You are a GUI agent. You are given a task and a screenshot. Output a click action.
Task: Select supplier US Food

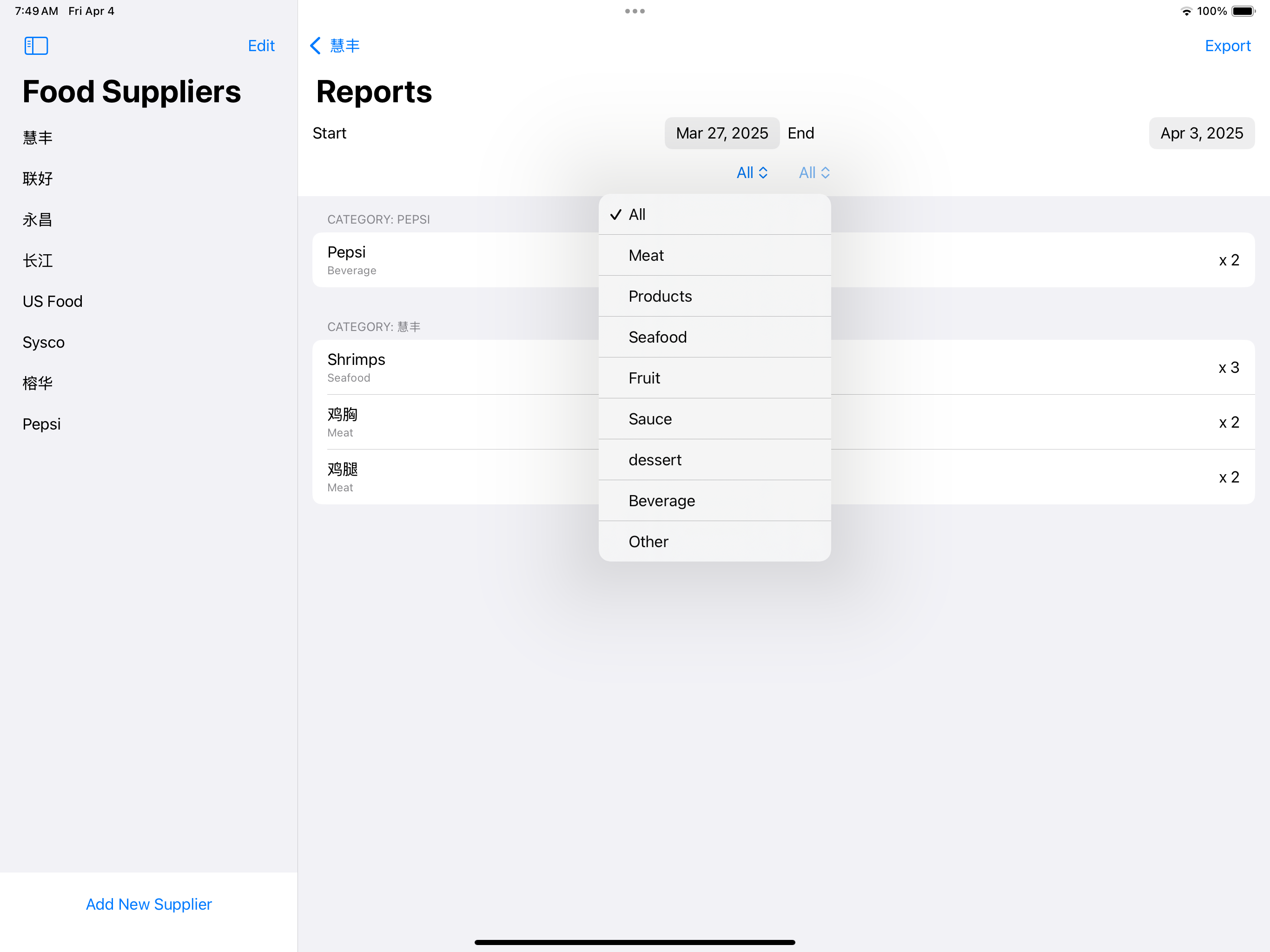click(x=149, y=301)
